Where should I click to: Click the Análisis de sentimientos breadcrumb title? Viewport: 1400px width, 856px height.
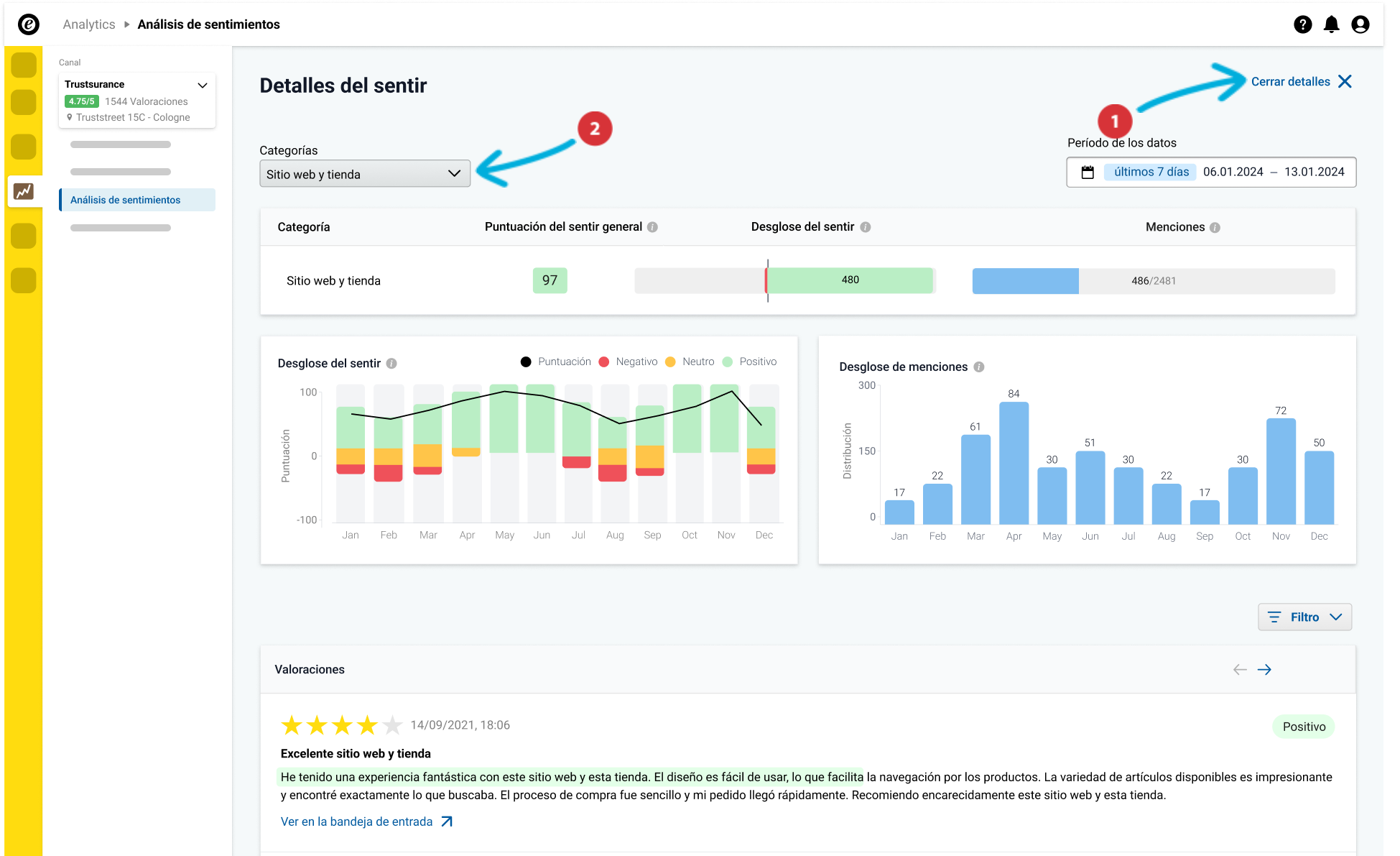[x=209, y=24]
